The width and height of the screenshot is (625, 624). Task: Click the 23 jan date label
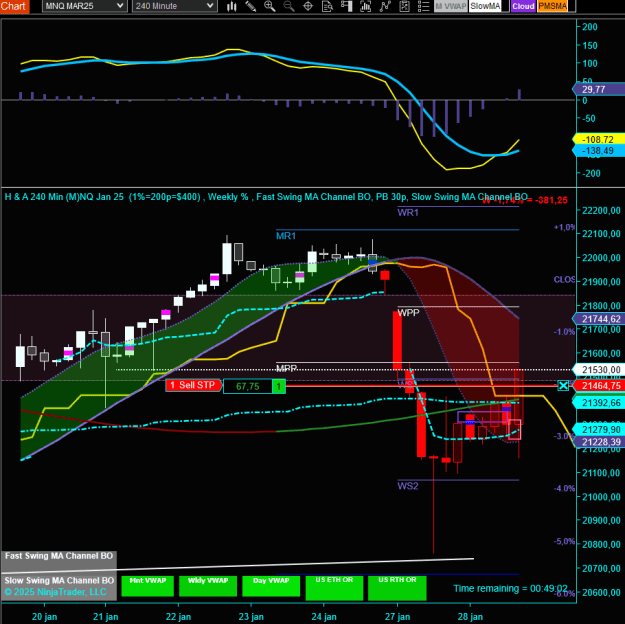pyautogui.click(x=251, y=617)
